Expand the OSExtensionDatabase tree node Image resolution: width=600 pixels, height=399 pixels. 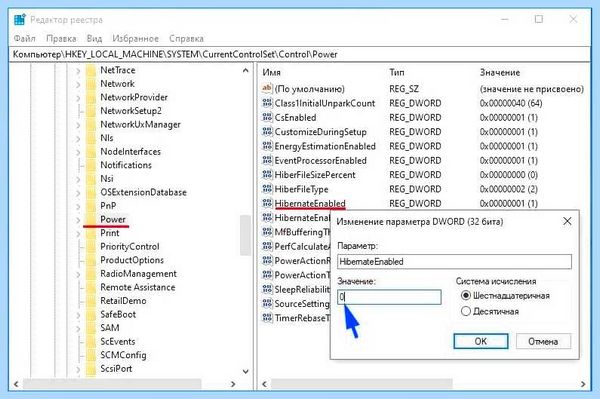click(78, 193)
